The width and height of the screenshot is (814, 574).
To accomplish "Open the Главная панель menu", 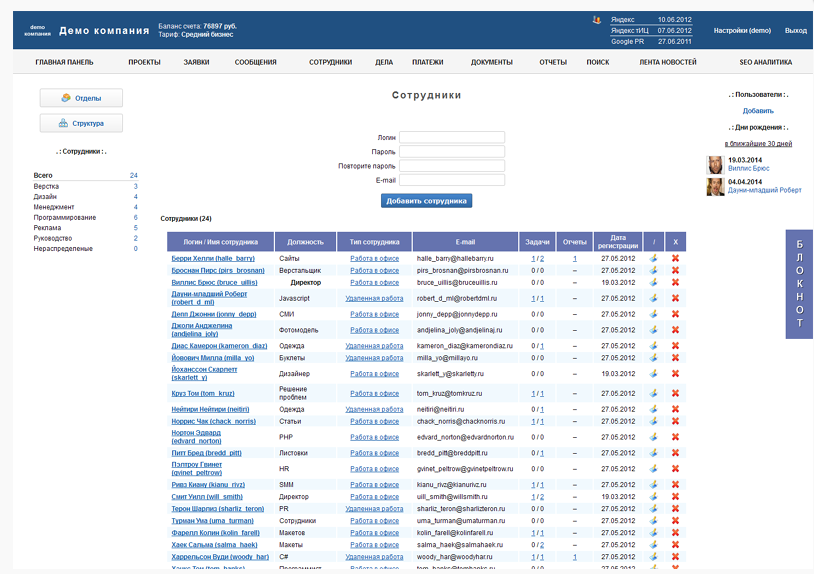I will point(64,62).
